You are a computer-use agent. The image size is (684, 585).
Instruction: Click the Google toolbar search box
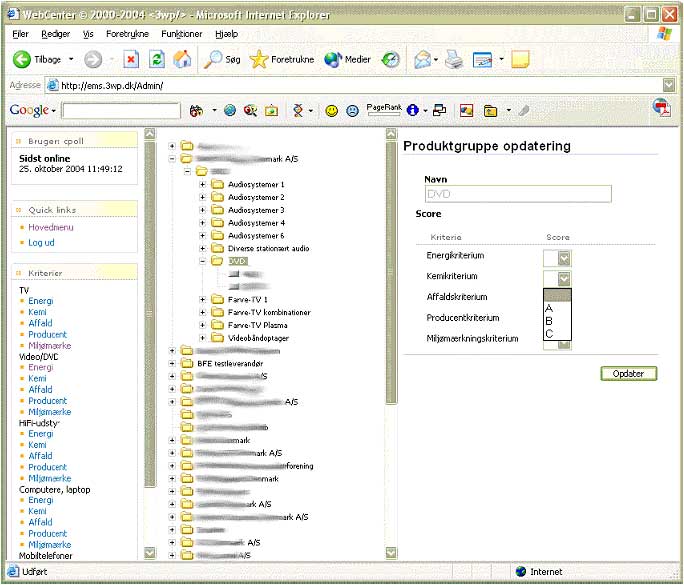pos(121,110)
